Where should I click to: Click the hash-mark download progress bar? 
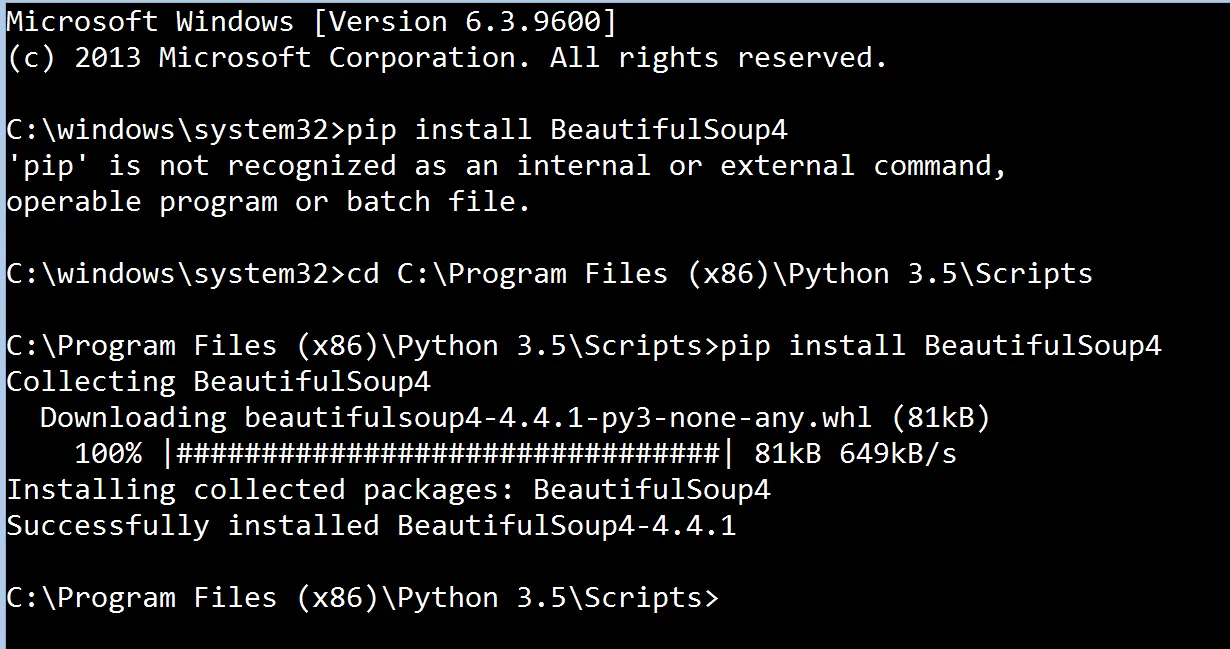[x=448, y=454]
